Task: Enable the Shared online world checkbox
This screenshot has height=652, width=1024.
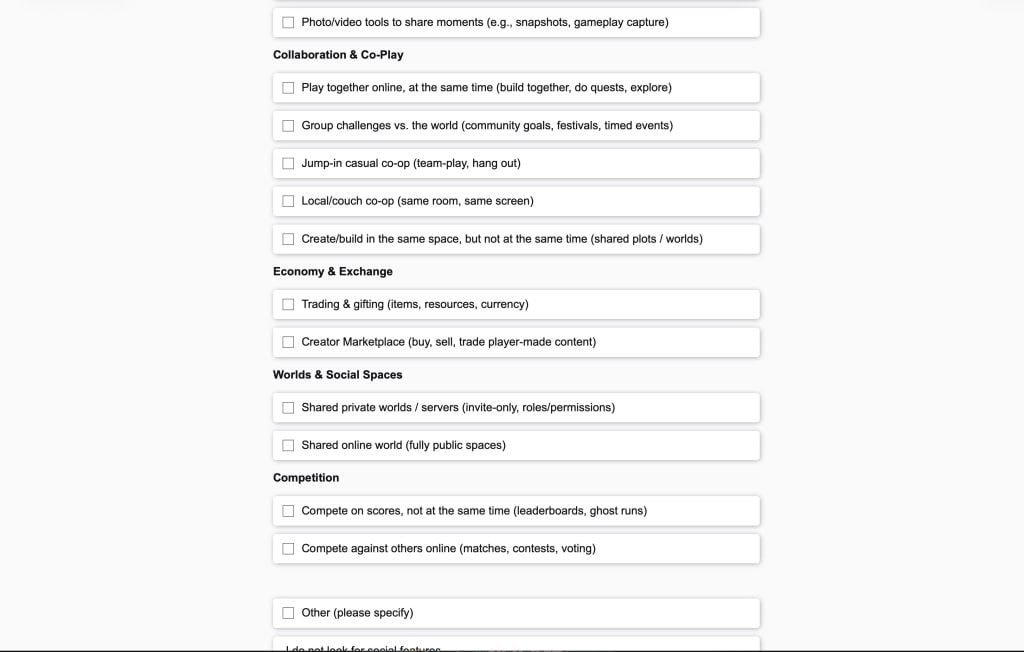Action: point(288,446)
